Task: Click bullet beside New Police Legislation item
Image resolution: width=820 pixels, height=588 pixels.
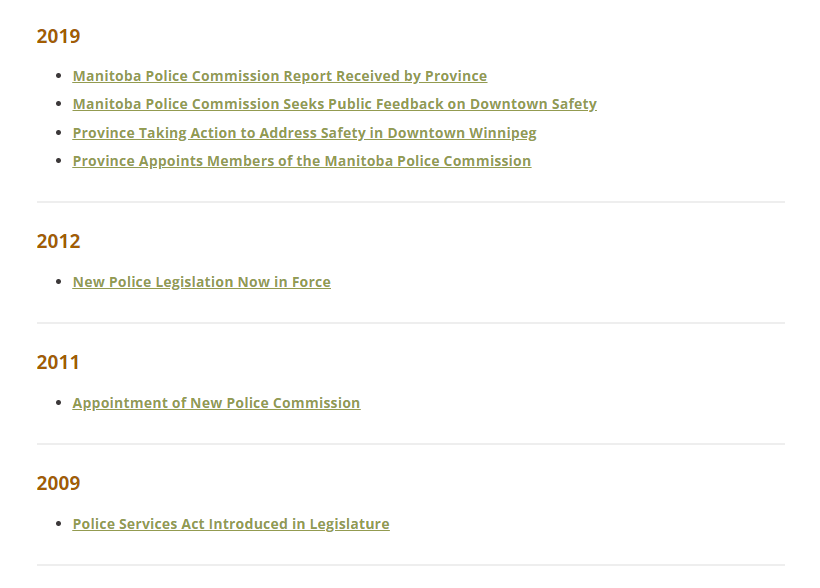Action: (x=59, y=282)
